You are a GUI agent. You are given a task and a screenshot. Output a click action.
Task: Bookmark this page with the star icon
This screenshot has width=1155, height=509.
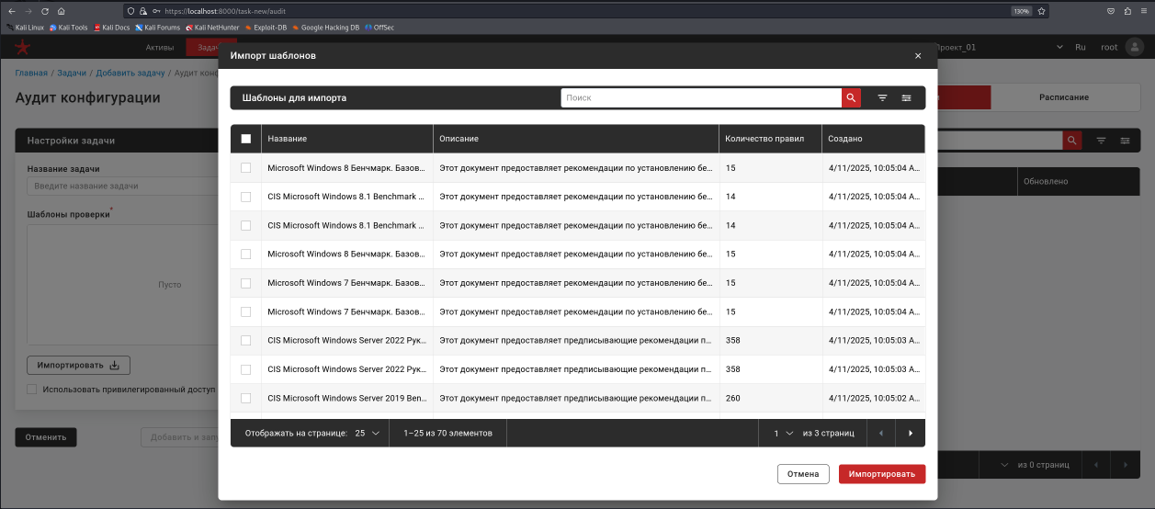[x=1042, y=11]
